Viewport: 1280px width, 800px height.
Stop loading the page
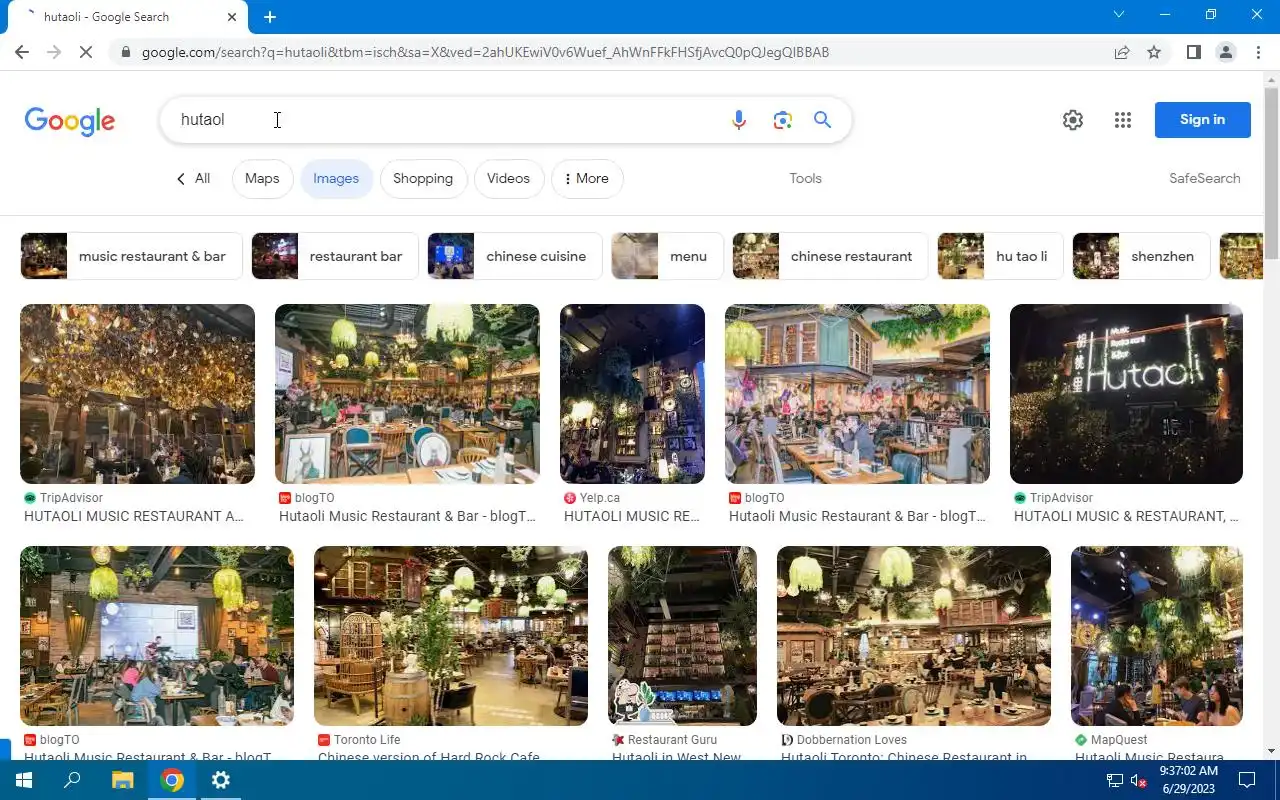click(86, 52)
